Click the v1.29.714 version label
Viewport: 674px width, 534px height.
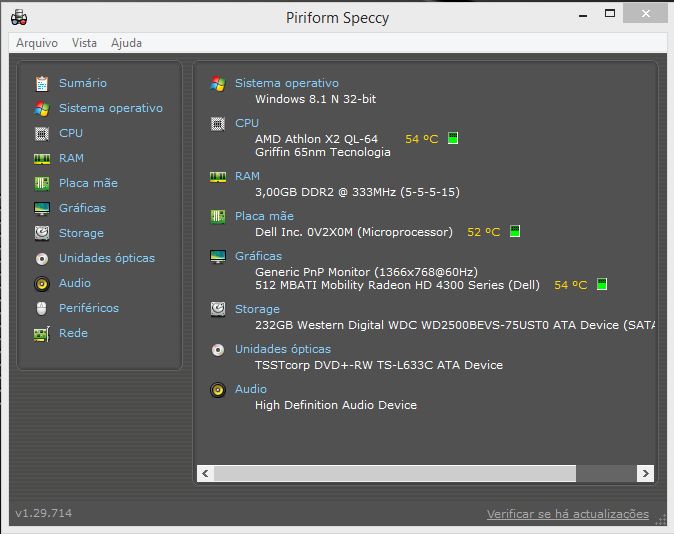click(43, 513)
